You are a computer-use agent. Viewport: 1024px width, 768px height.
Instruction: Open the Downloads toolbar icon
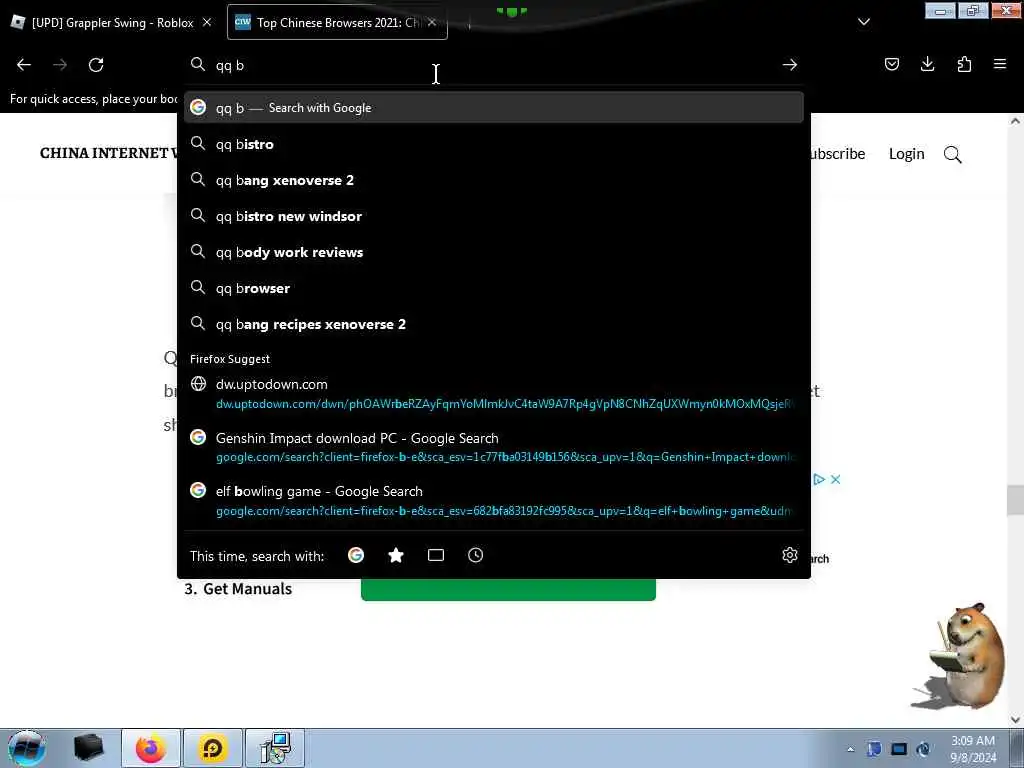(x=927, y=64)
